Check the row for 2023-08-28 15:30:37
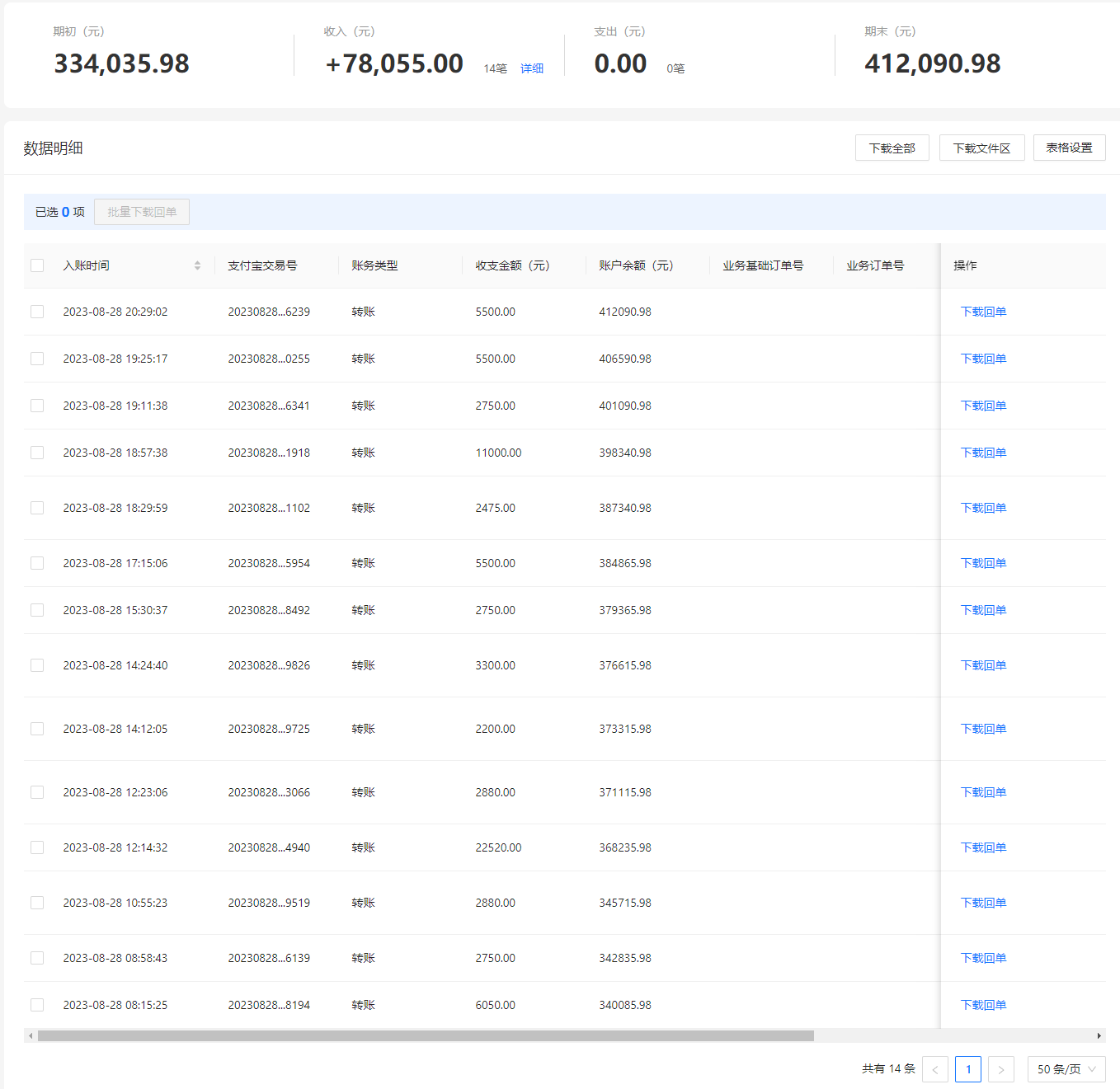Image resolution: width=1120 pixels, height=1089 pixels. [37, 610]
